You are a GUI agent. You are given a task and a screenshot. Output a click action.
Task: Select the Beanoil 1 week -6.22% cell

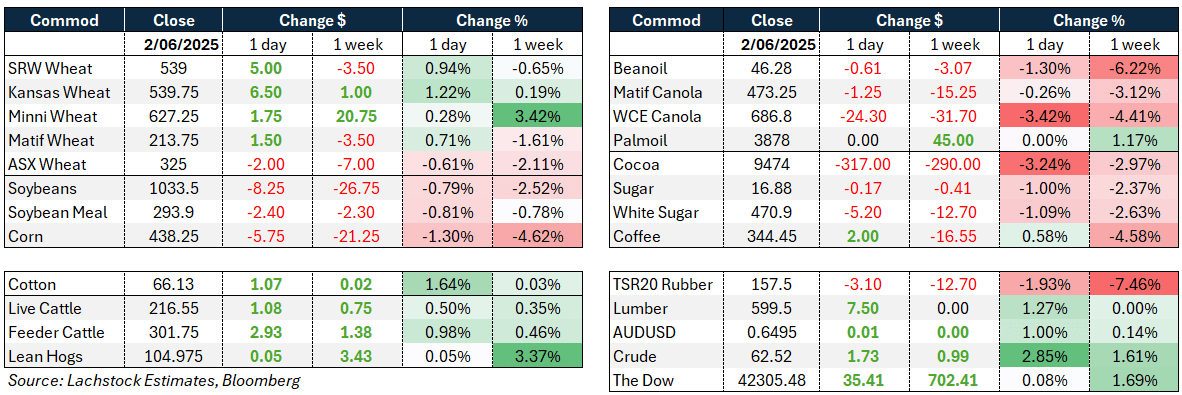pos(1134,69)
